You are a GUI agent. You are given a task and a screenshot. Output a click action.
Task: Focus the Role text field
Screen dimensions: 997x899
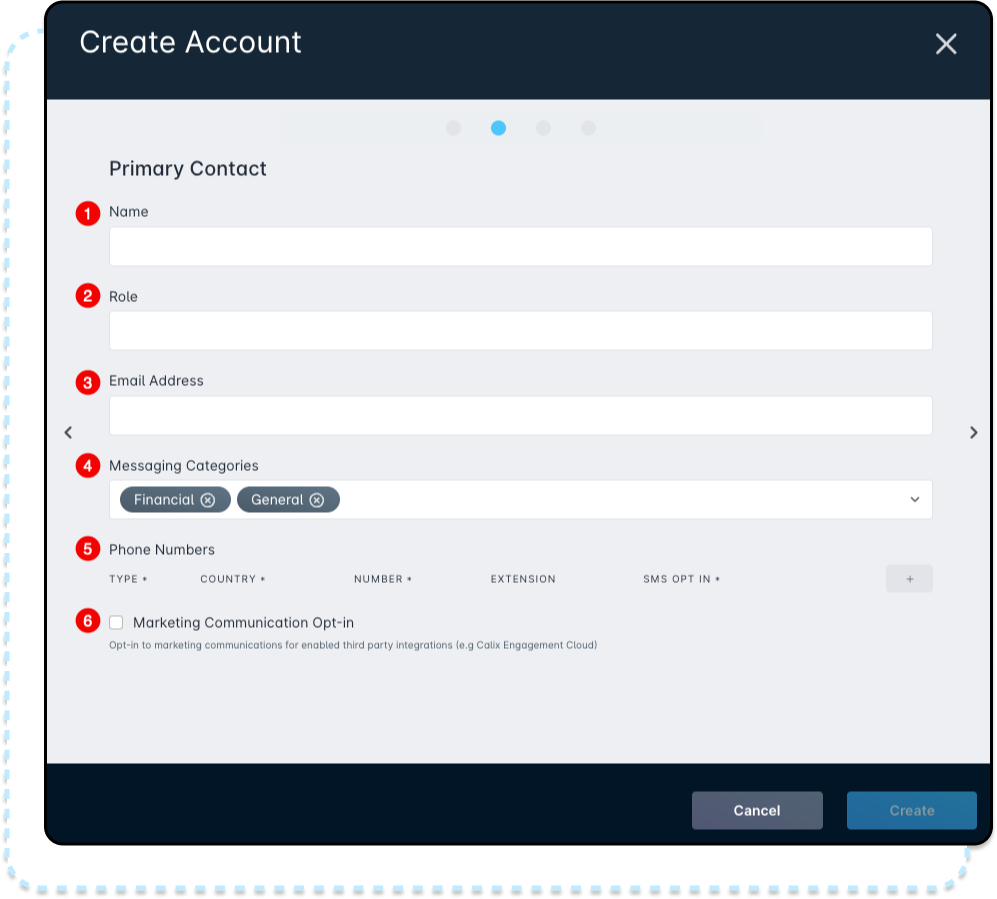[521, 331]
